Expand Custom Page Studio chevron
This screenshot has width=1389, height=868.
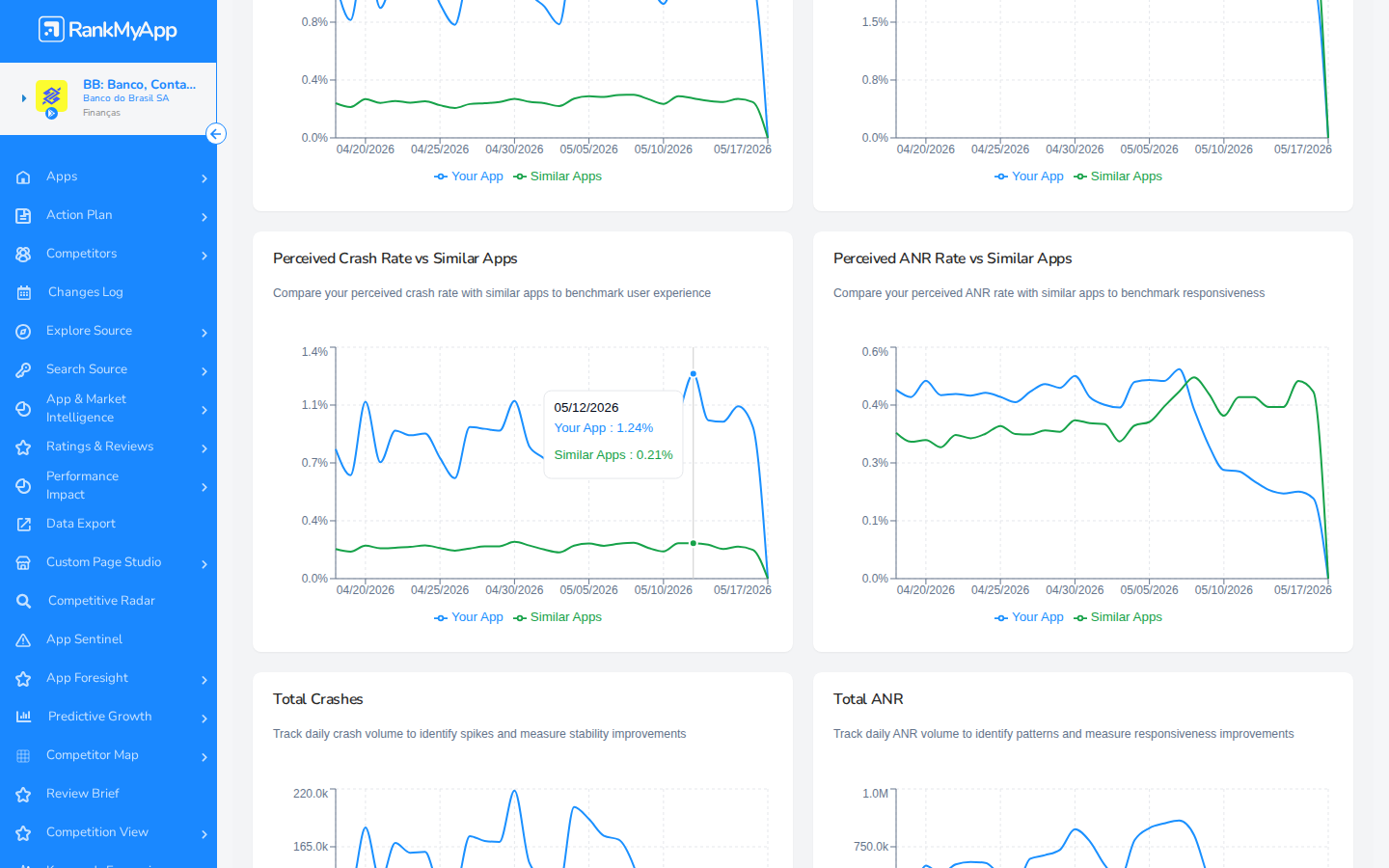[204, 564]
